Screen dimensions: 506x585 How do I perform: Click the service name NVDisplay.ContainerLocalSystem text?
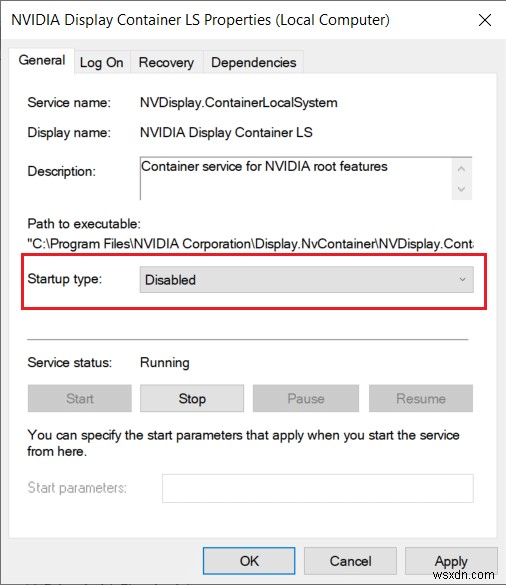coord(239,103)
